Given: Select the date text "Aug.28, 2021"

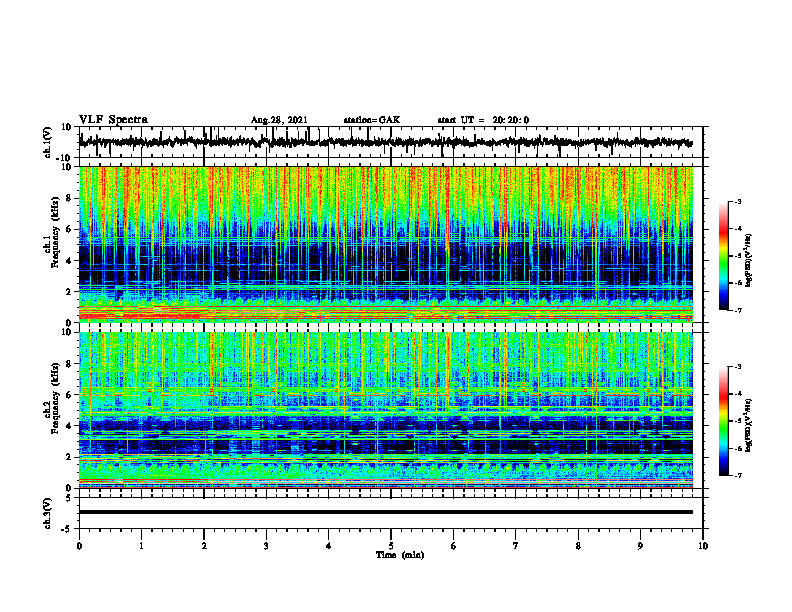Looking at the screenshot, I should point(279,120).
